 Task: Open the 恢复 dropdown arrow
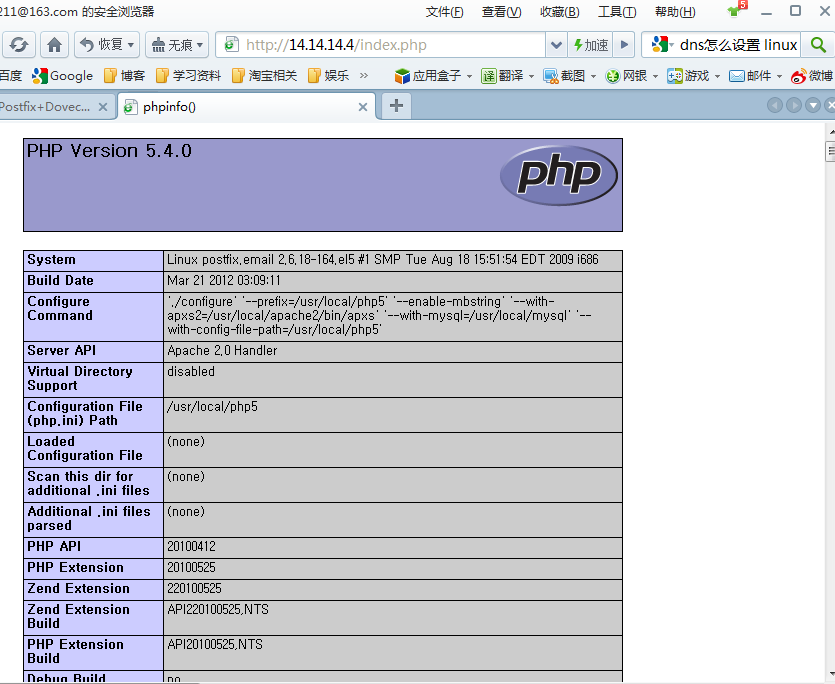(x=131, y=45)
